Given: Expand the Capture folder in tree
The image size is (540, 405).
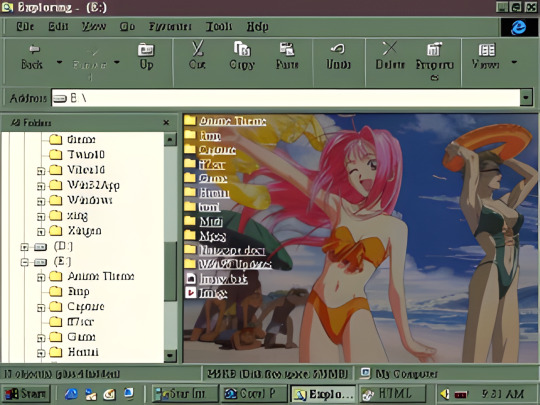Looking at the screenshot, I should click(41, 308).
